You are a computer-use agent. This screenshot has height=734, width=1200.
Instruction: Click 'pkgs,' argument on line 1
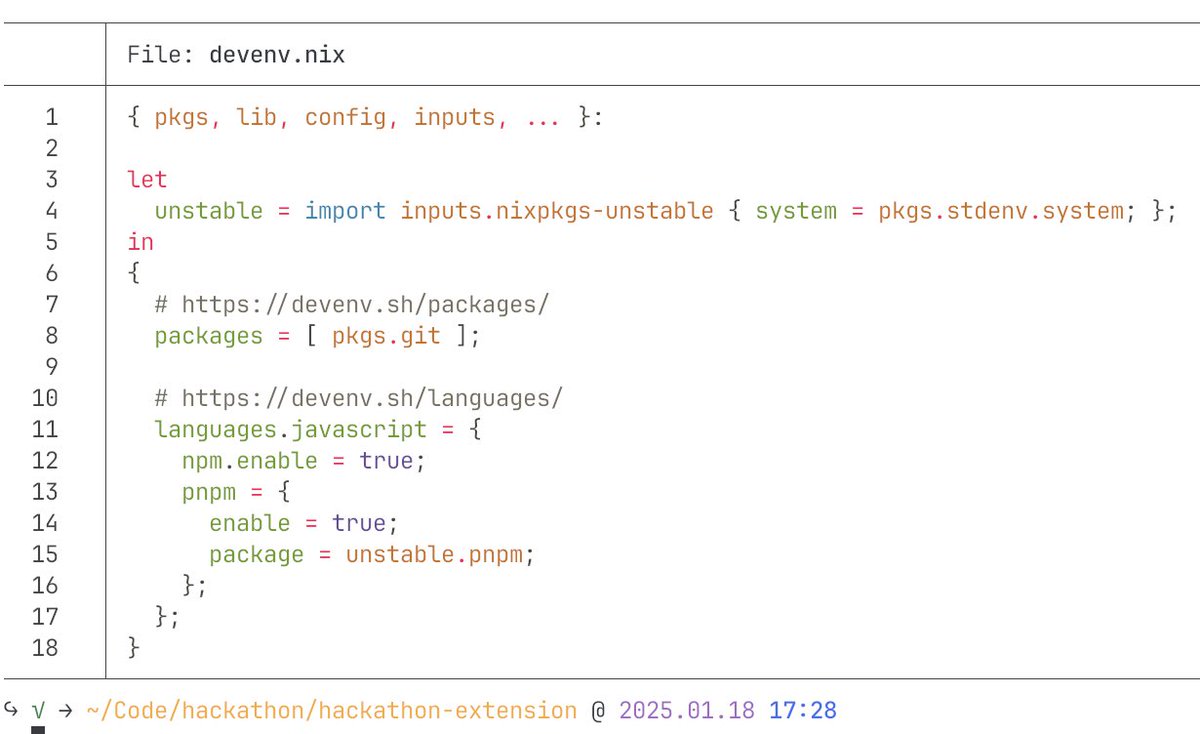188,117
